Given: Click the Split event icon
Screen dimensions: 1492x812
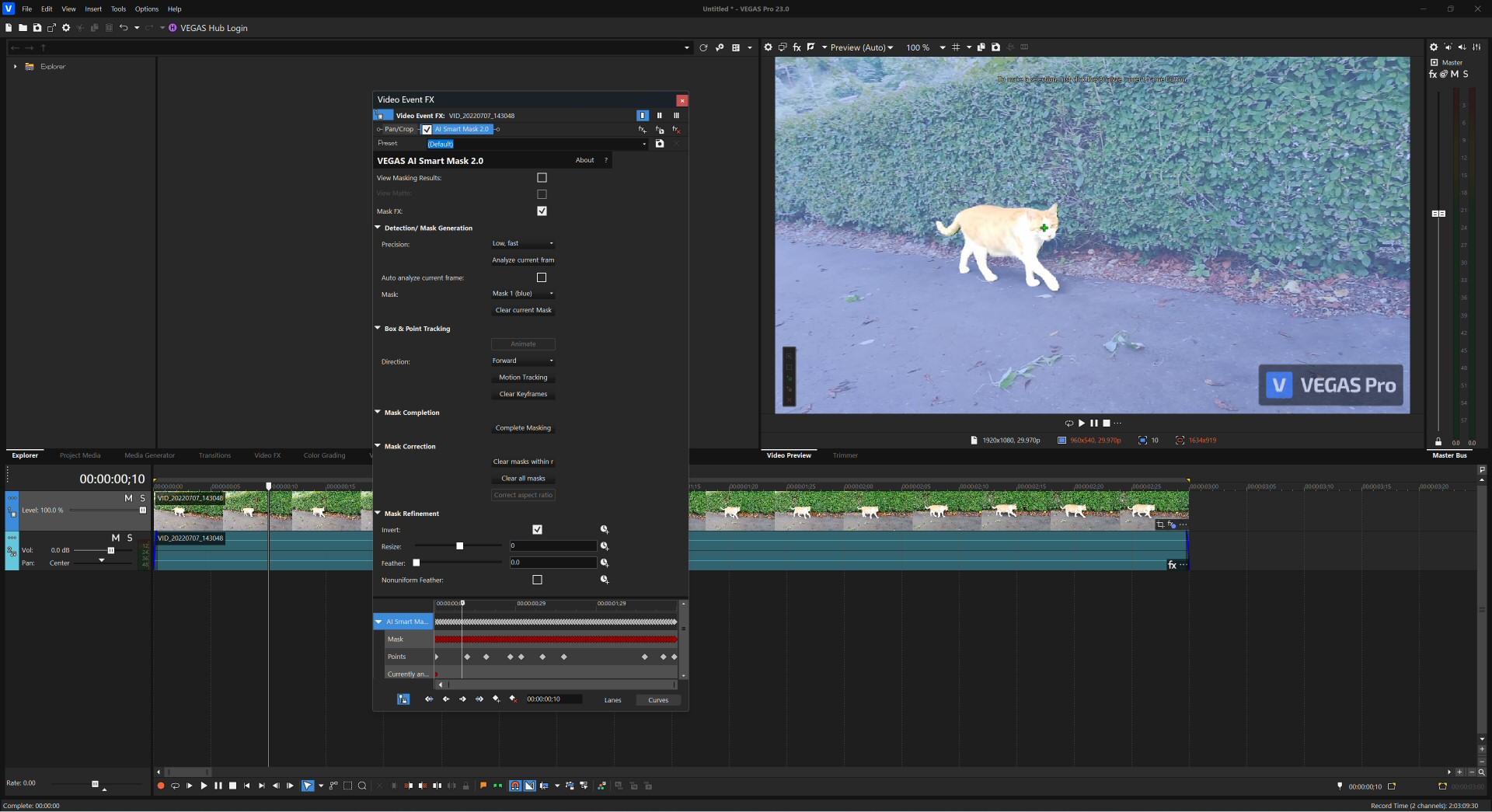Looking at the screenshot, I should (437, 786).
